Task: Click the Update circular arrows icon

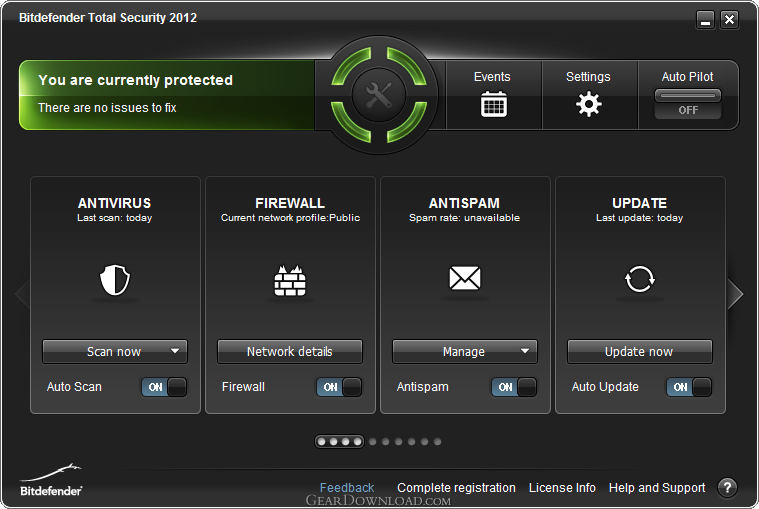Action: pos(639,279)
